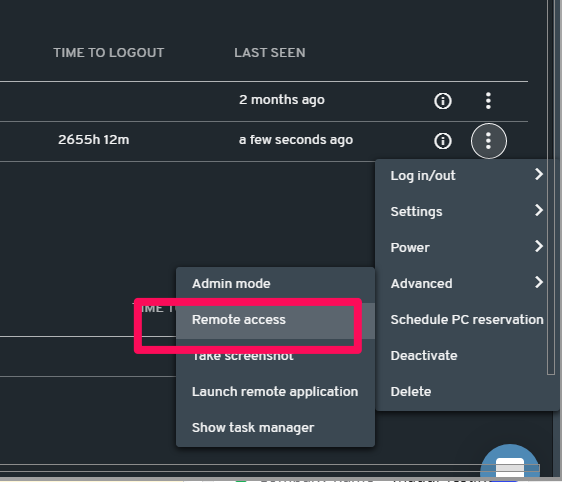Open info icon for the 2 months ago row
This screenshot has width=562, height=482.
443,101
